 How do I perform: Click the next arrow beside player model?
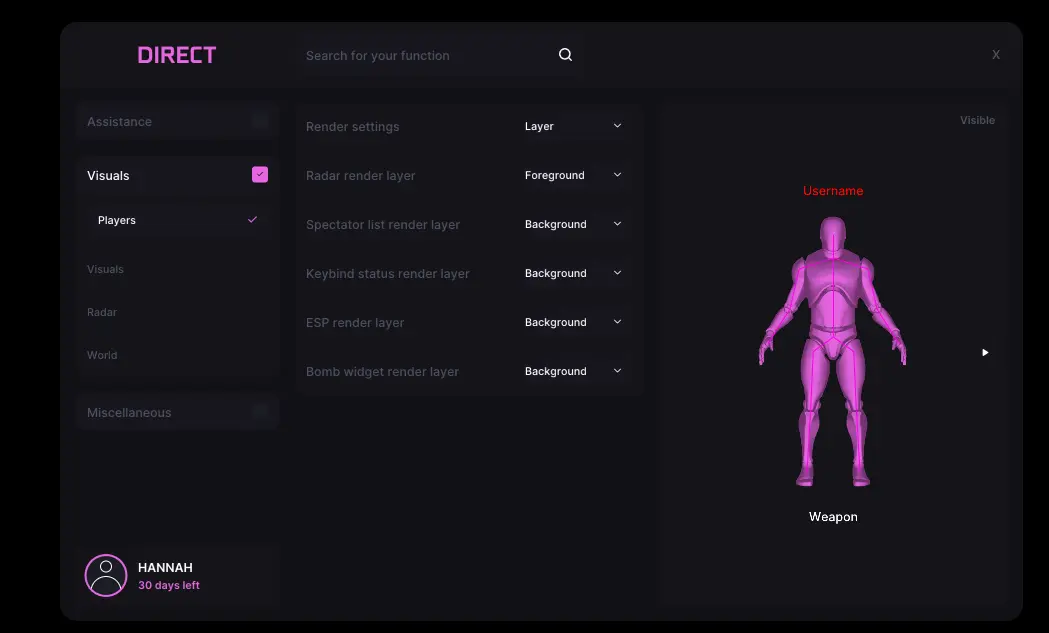pos(985,352)
